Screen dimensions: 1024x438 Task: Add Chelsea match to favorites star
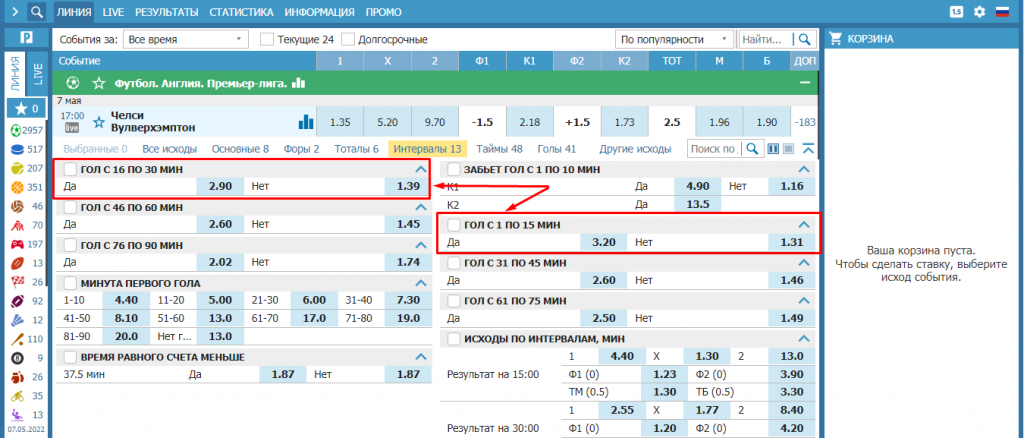coord(98,122)
